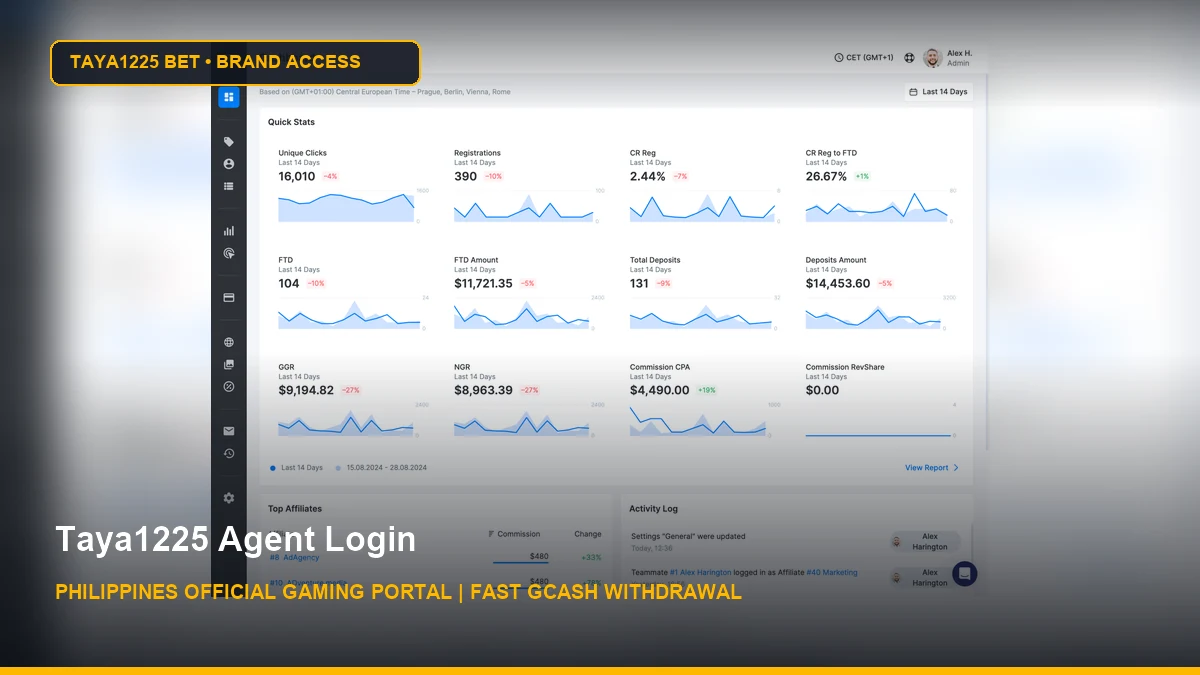Viewport: 1200px width, 675px height.
Task: Click Alex Harington chip on Teammate logged-in row
Action: point(925,578)
